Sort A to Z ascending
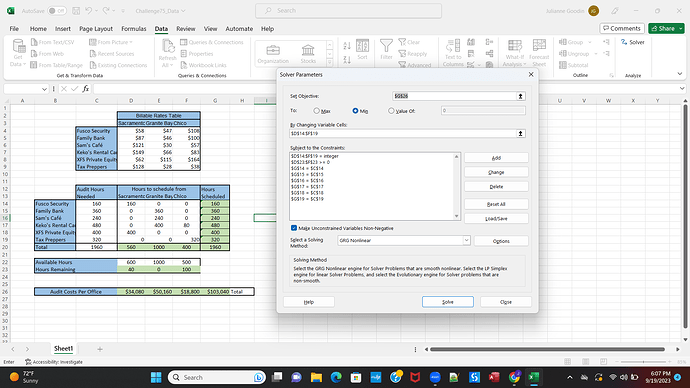Screen dimensions: 690x388 tap(347, 46)
